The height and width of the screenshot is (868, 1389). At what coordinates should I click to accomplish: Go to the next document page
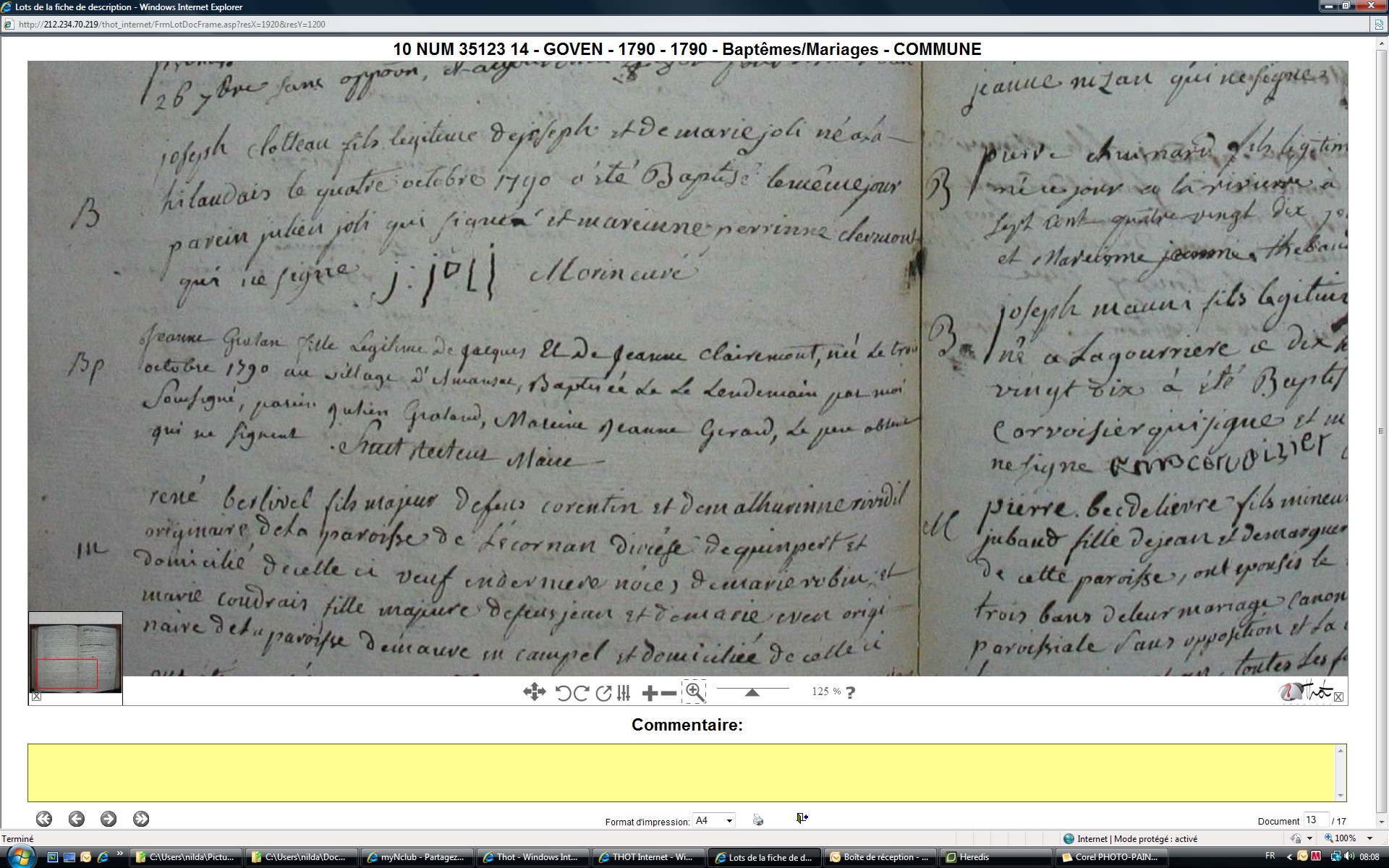click(109, 819)
